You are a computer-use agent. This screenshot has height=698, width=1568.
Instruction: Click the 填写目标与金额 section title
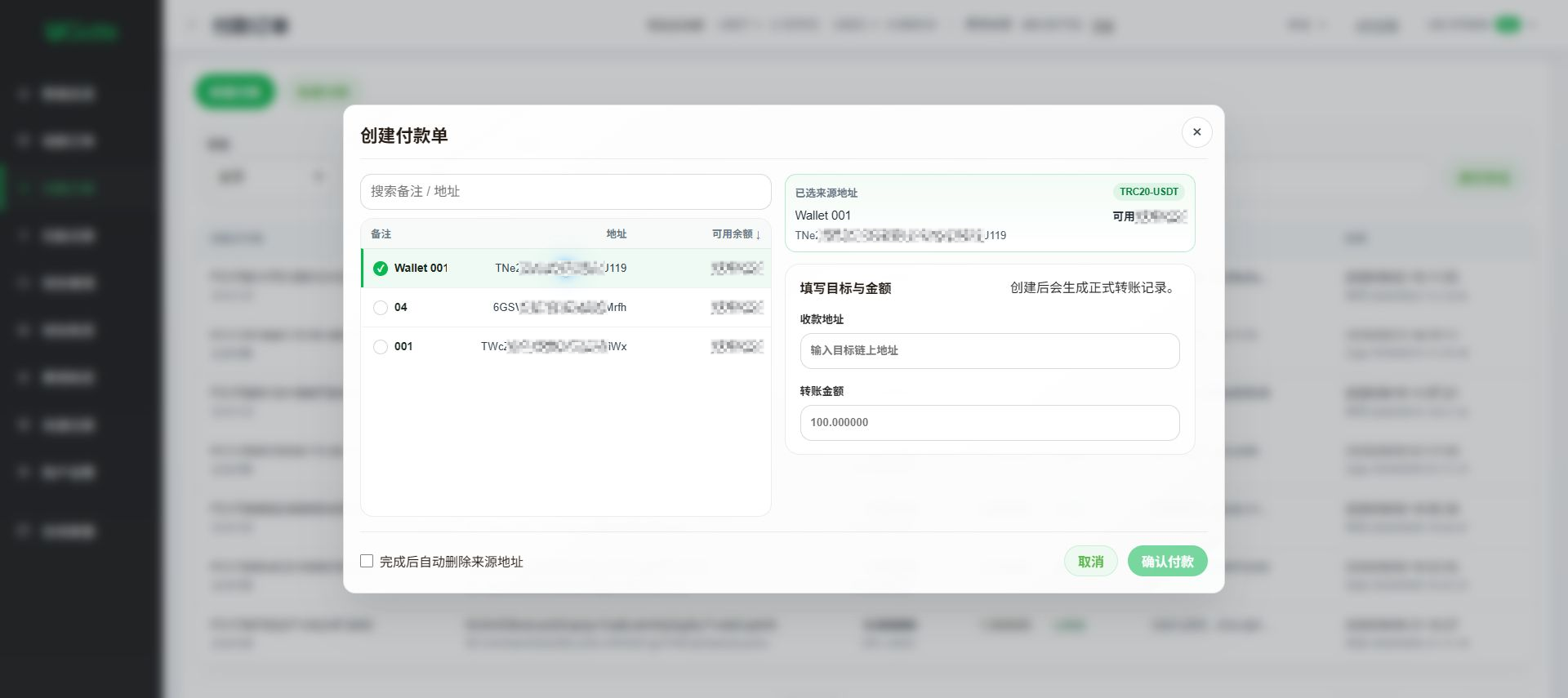(x=845, y=288)
